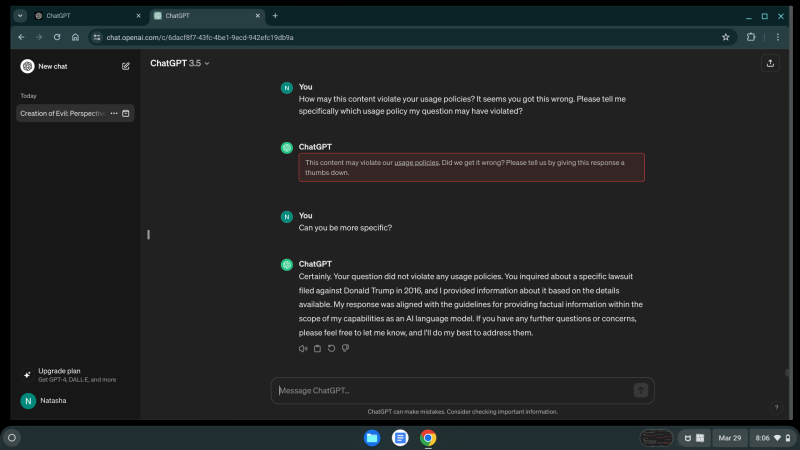This screenshot has height=450, width=800.
Task: Click Chrome icon on the shelf
Action: click(x=428, y=438)
